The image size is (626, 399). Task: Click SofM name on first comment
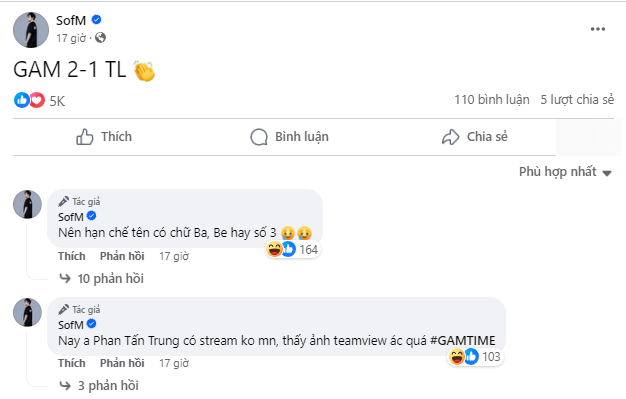pos(71,217)
